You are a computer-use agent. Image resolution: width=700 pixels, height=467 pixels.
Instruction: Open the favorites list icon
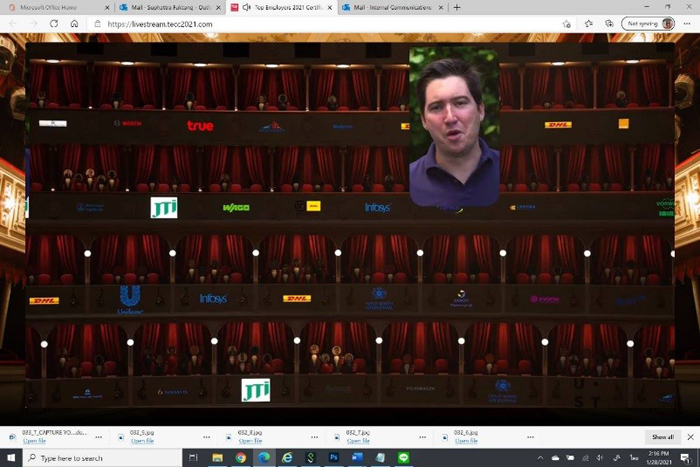pos(588,24)
